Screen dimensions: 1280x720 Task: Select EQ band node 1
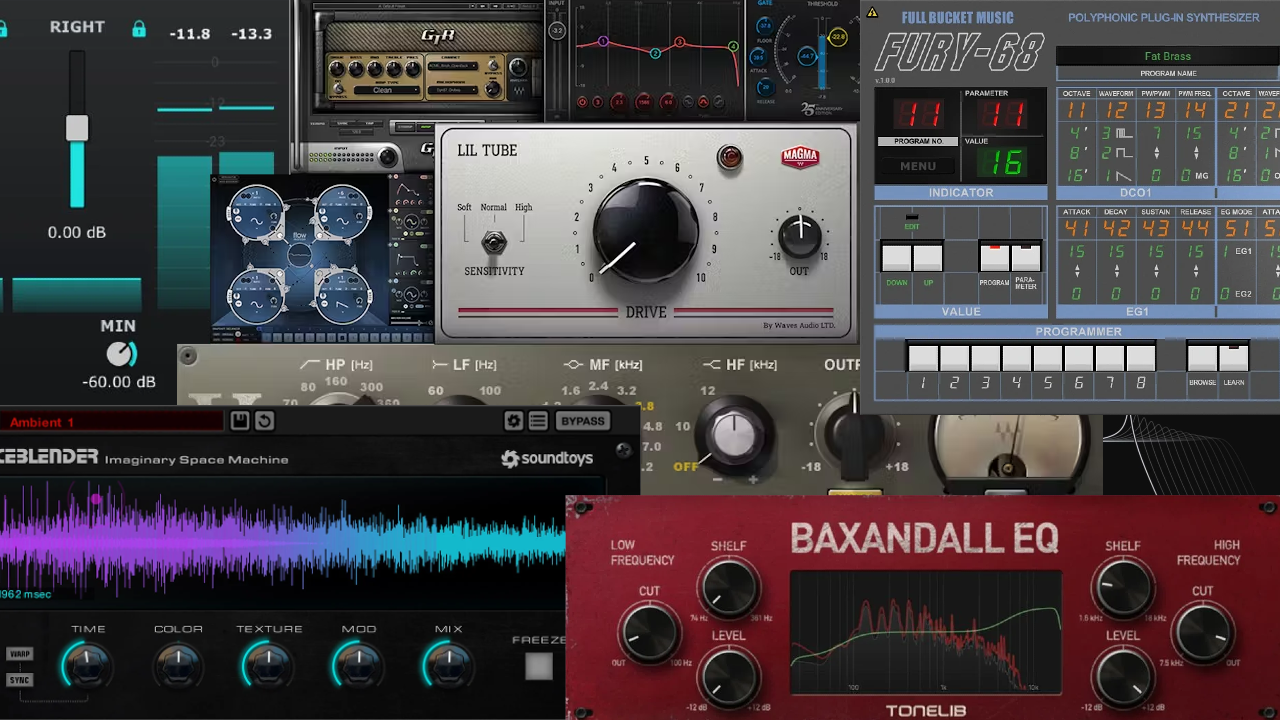(x=603, y=41)
